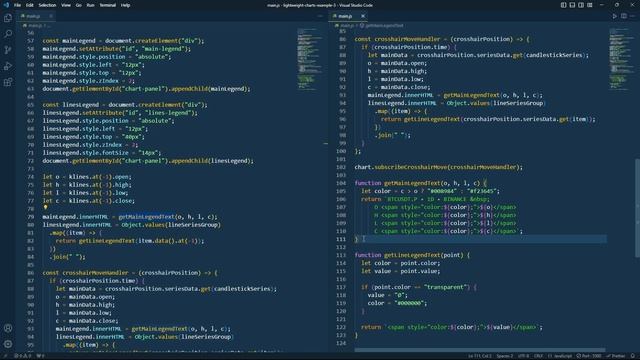This screenshot has width=640, height=360.
Task: Click line number 79 in left editor
Action: point(31,217)
